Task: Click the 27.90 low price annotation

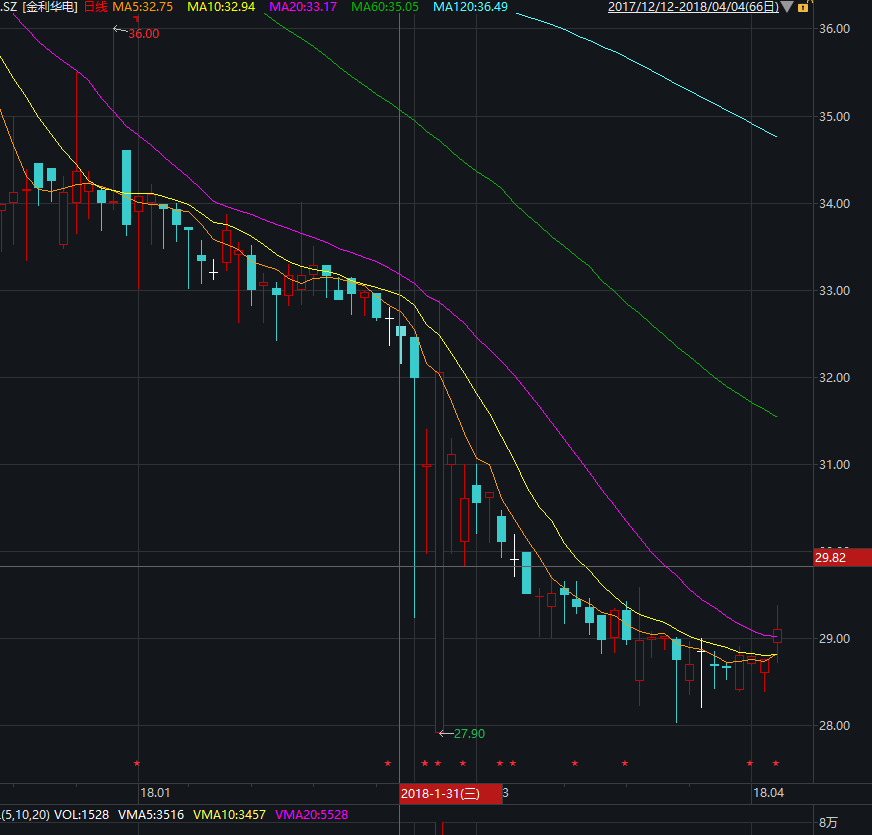Action: (469, 734)
